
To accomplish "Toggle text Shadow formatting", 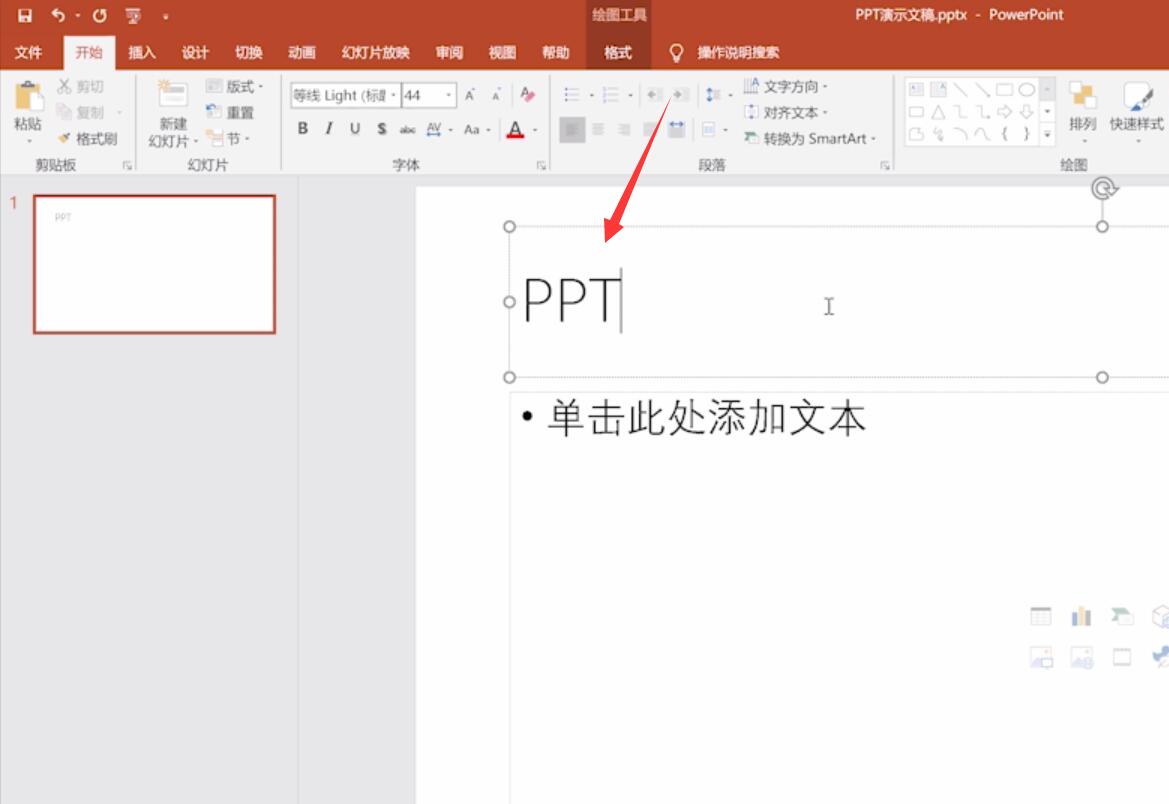I will coord(382,129).
